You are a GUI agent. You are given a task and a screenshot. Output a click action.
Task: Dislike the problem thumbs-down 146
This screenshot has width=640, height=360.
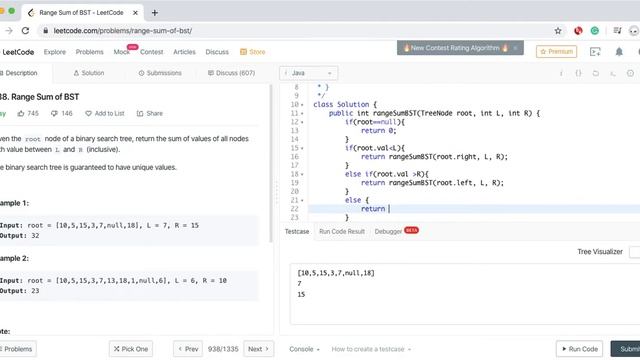[x=61, y=113]
